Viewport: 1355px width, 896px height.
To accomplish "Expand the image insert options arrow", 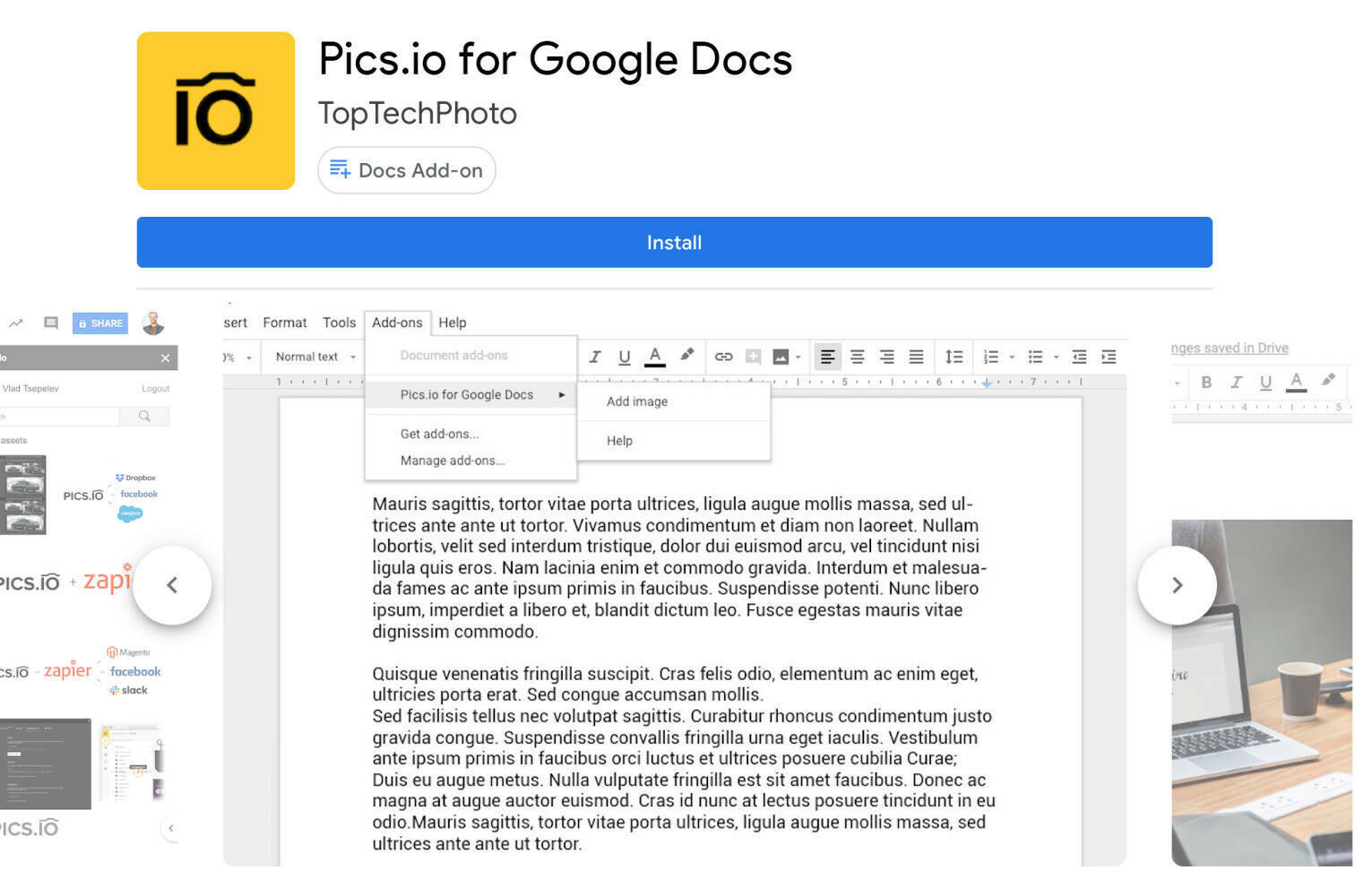I will [x=797, y=356].
